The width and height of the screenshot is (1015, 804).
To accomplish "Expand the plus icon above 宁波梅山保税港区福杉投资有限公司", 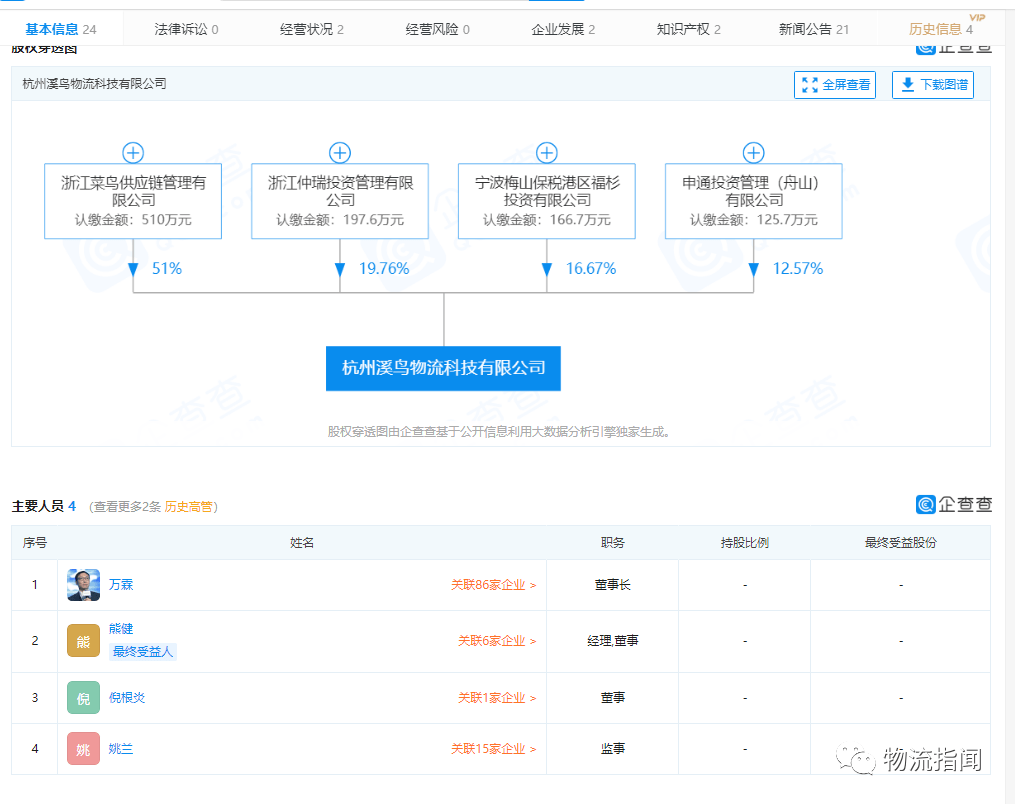I will [x=546, y=153].
